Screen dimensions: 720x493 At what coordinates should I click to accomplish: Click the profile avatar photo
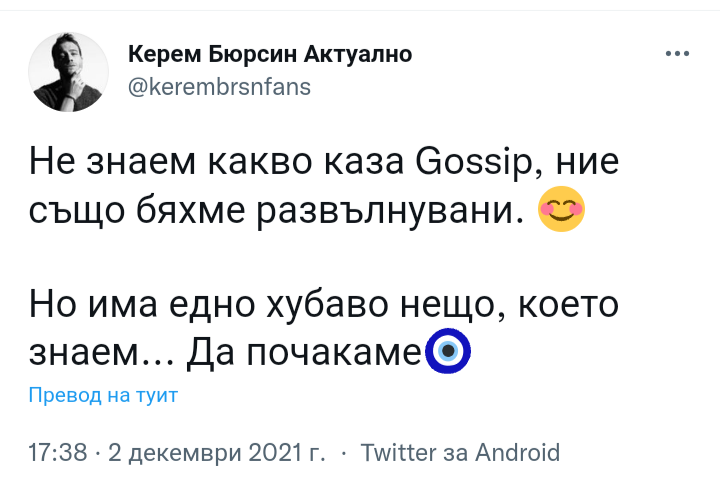66,70
